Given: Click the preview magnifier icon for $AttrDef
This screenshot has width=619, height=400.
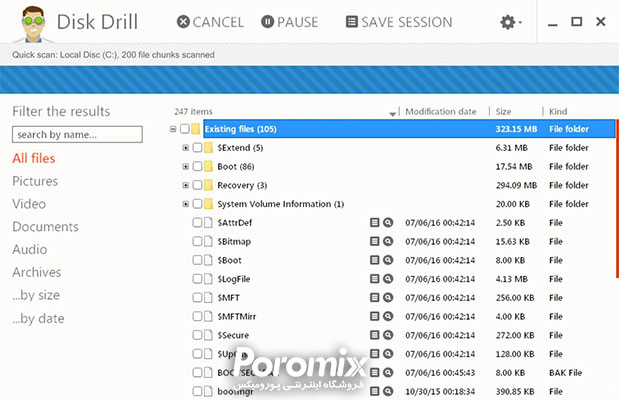Looking at the screenshot, I should [388, 222].
